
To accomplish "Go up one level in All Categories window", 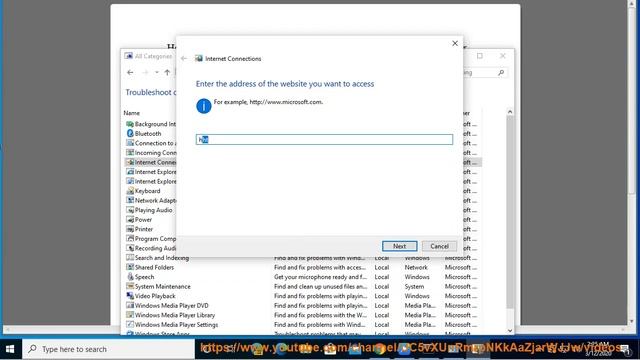I will coord(167,72).
